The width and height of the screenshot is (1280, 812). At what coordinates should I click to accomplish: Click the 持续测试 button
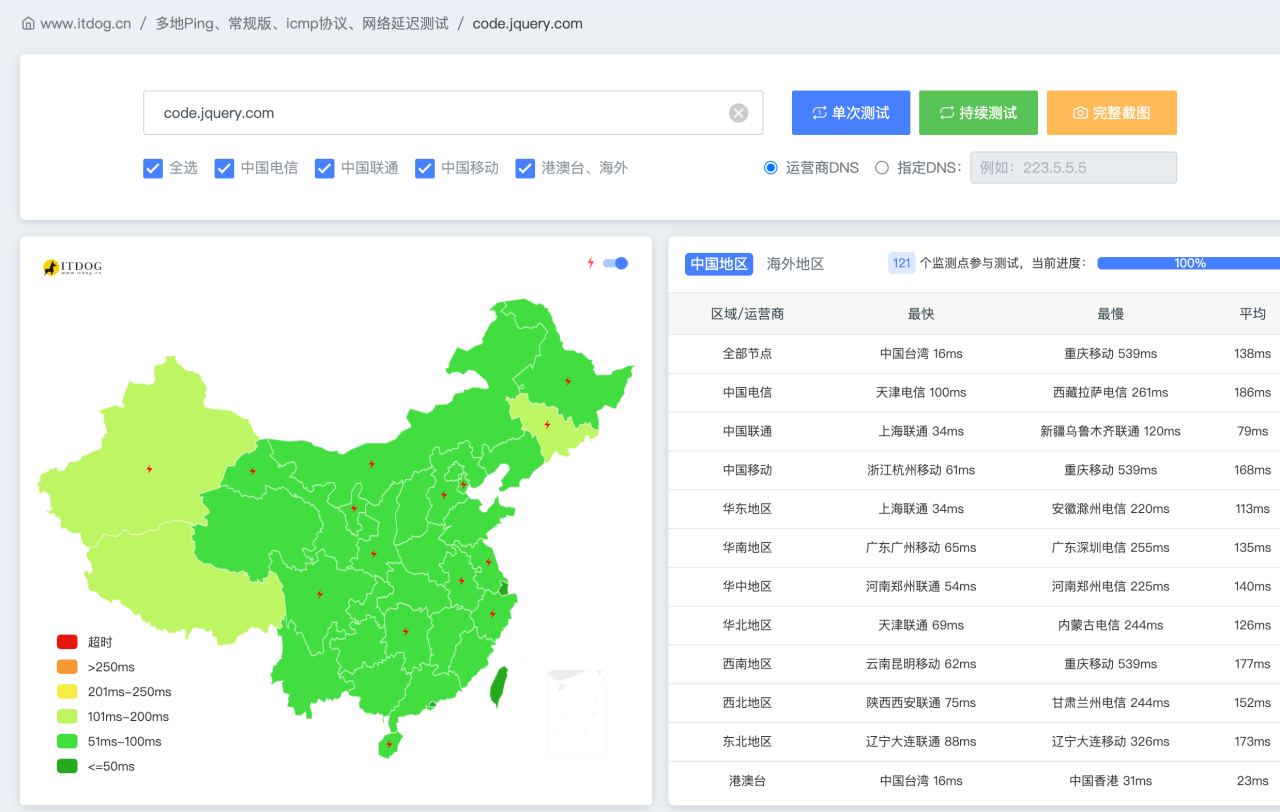point(978,113)
